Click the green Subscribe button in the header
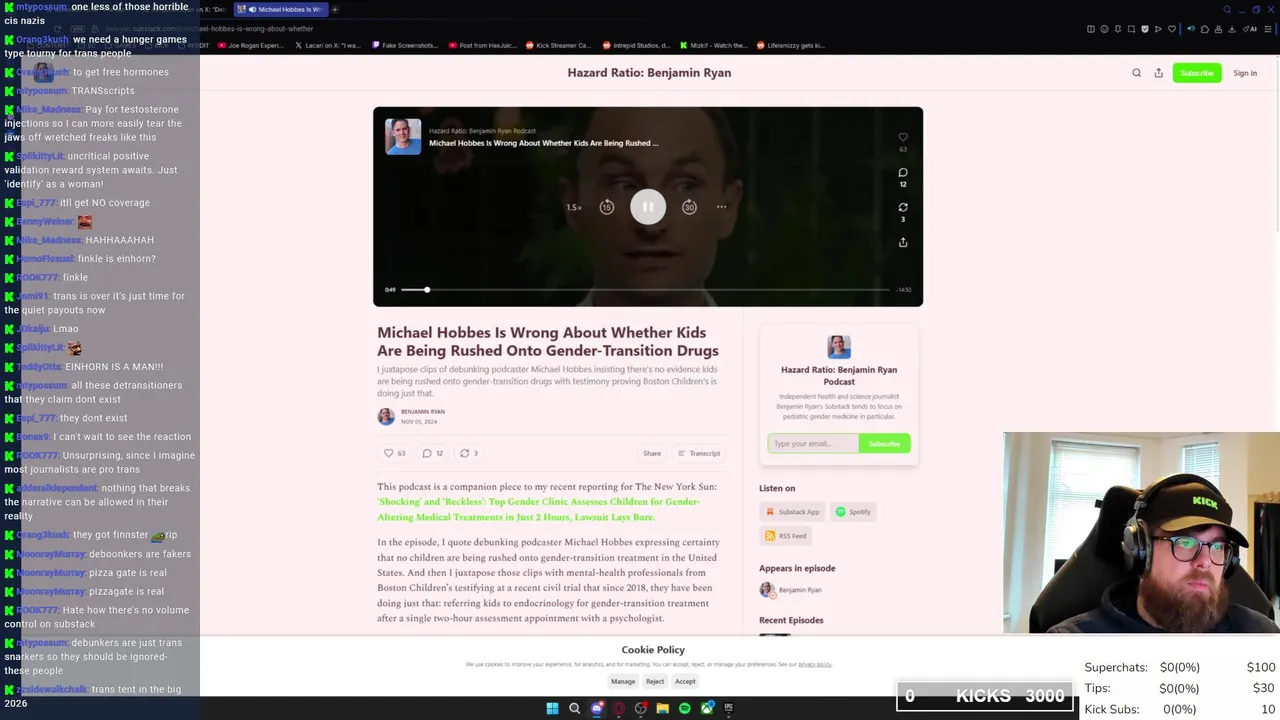The width and height of the screenshot is (1280, 720). (x=1196, y=73)
